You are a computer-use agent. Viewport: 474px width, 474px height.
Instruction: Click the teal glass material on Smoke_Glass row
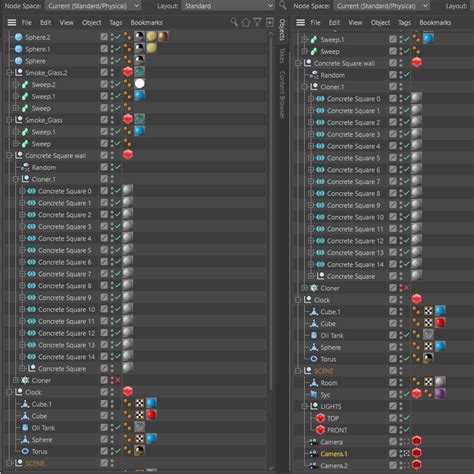tap(140, 119)
